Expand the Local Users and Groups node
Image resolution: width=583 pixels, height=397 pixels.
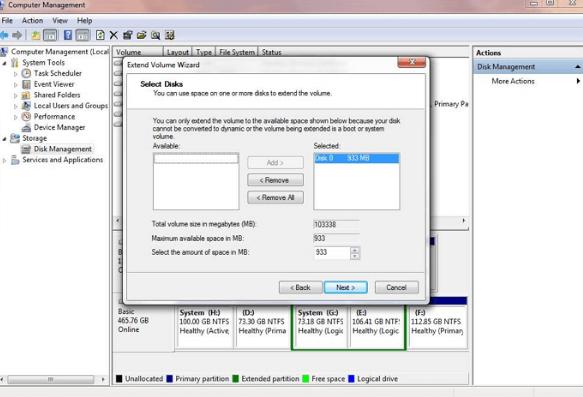(x=16, y=106)
